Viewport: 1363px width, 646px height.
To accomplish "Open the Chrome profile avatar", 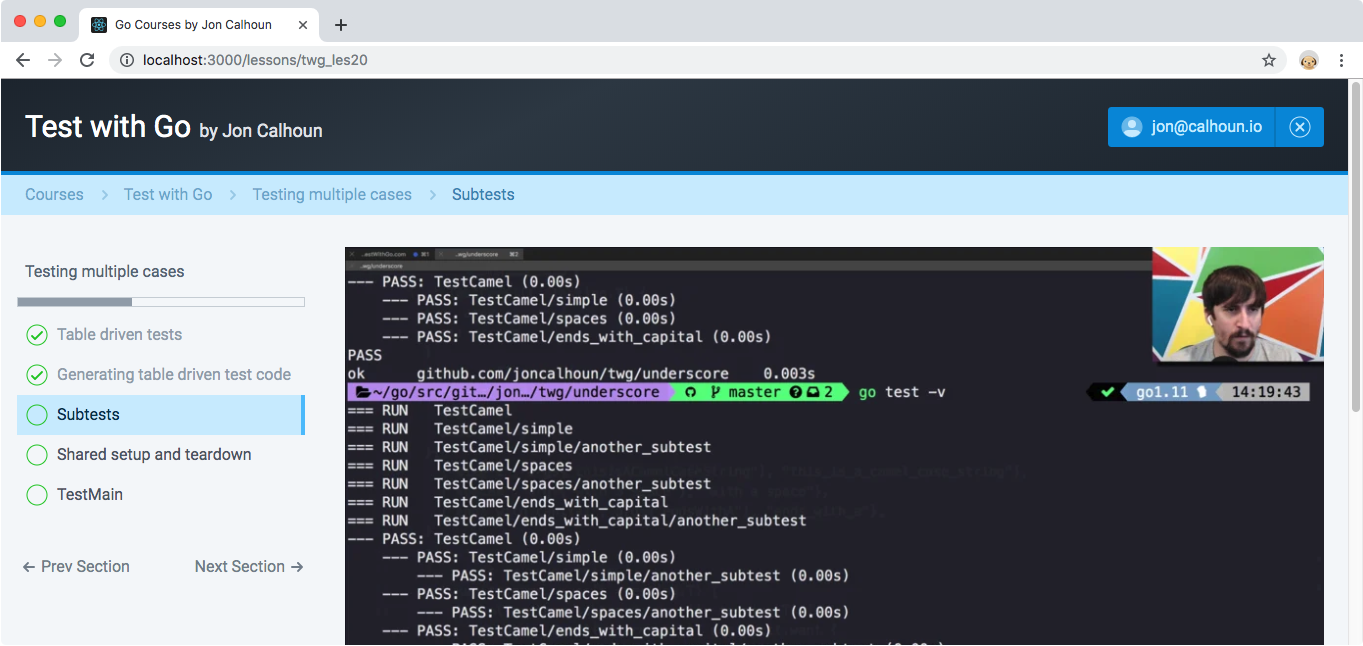I will click(1309, 60).
